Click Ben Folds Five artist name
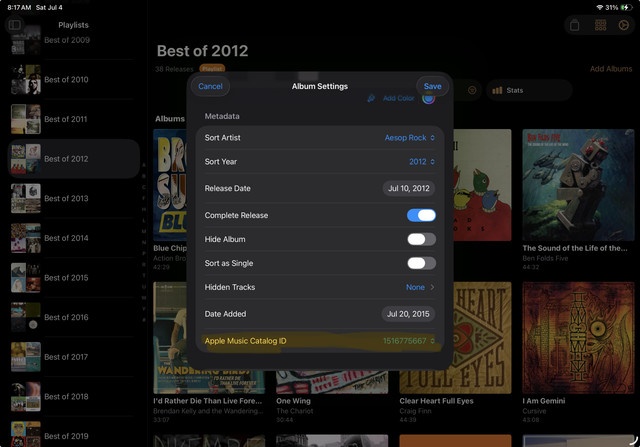 (545, 258)
